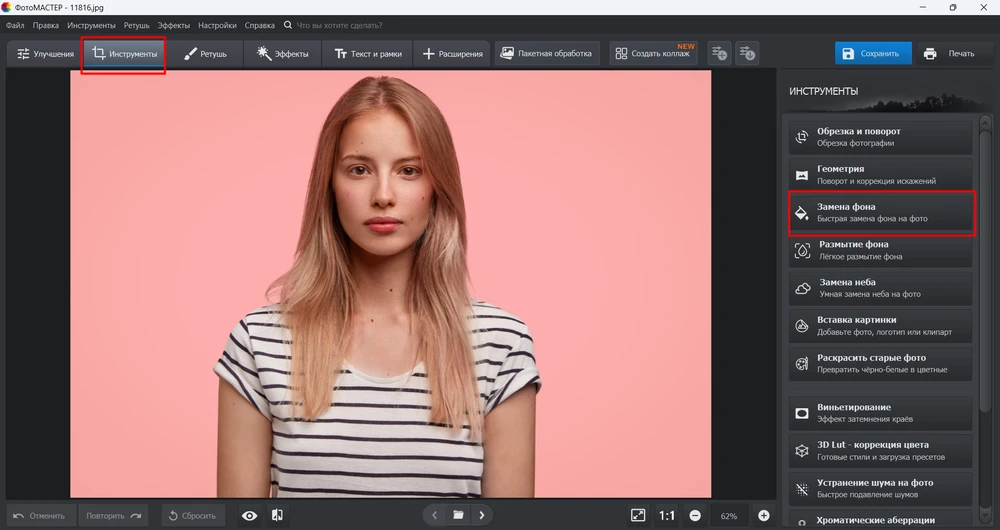Select Обрезка и поворот crop tool
Screen dimensions: 1000x530
(880, 137)
